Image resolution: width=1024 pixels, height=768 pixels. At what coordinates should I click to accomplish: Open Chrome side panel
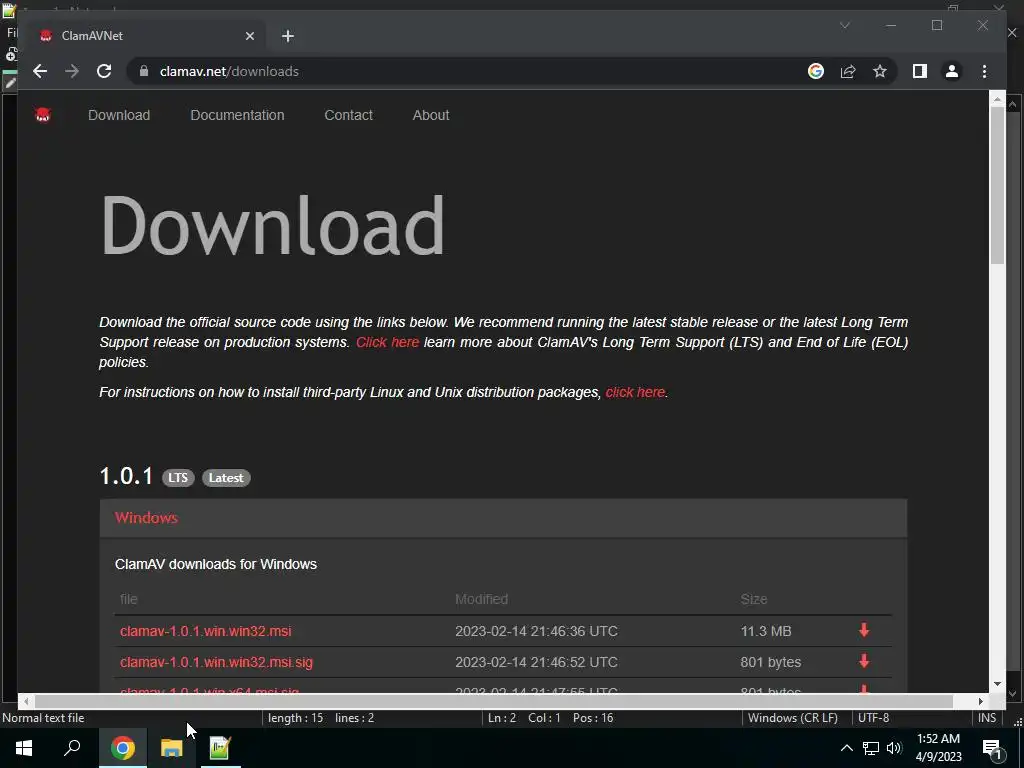[x=920, y=71]
